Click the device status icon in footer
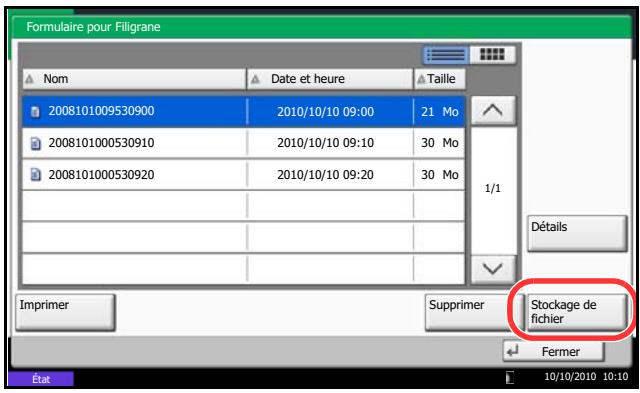This screenshot has width=640, height=393. 509,377
